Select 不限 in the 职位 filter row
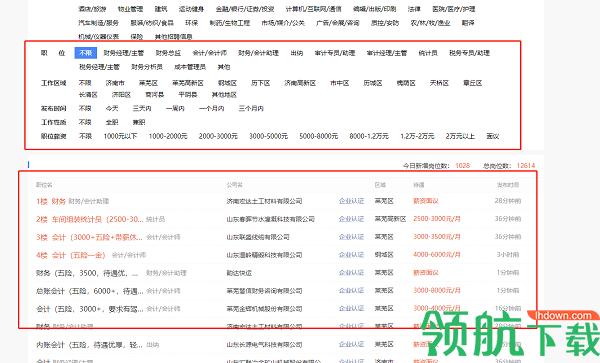The width and height of the screenshot is (600, 363). pos(85,53)
